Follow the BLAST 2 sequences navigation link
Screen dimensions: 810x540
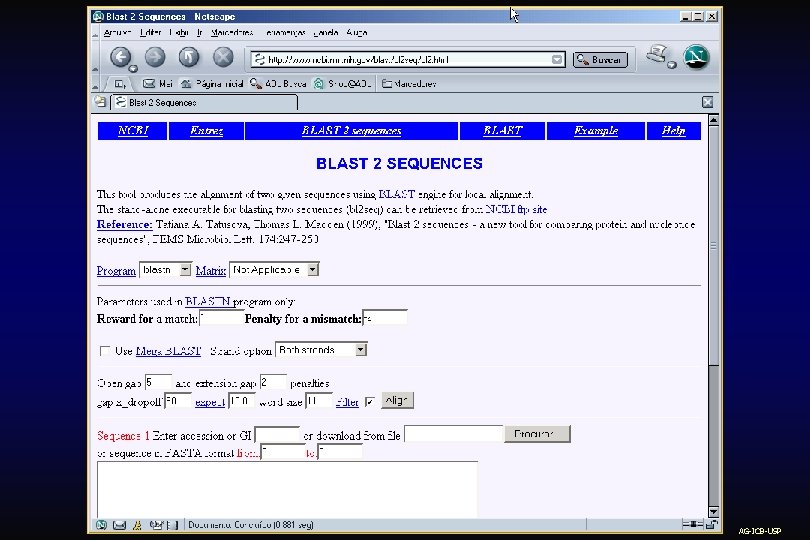[351, 131]
